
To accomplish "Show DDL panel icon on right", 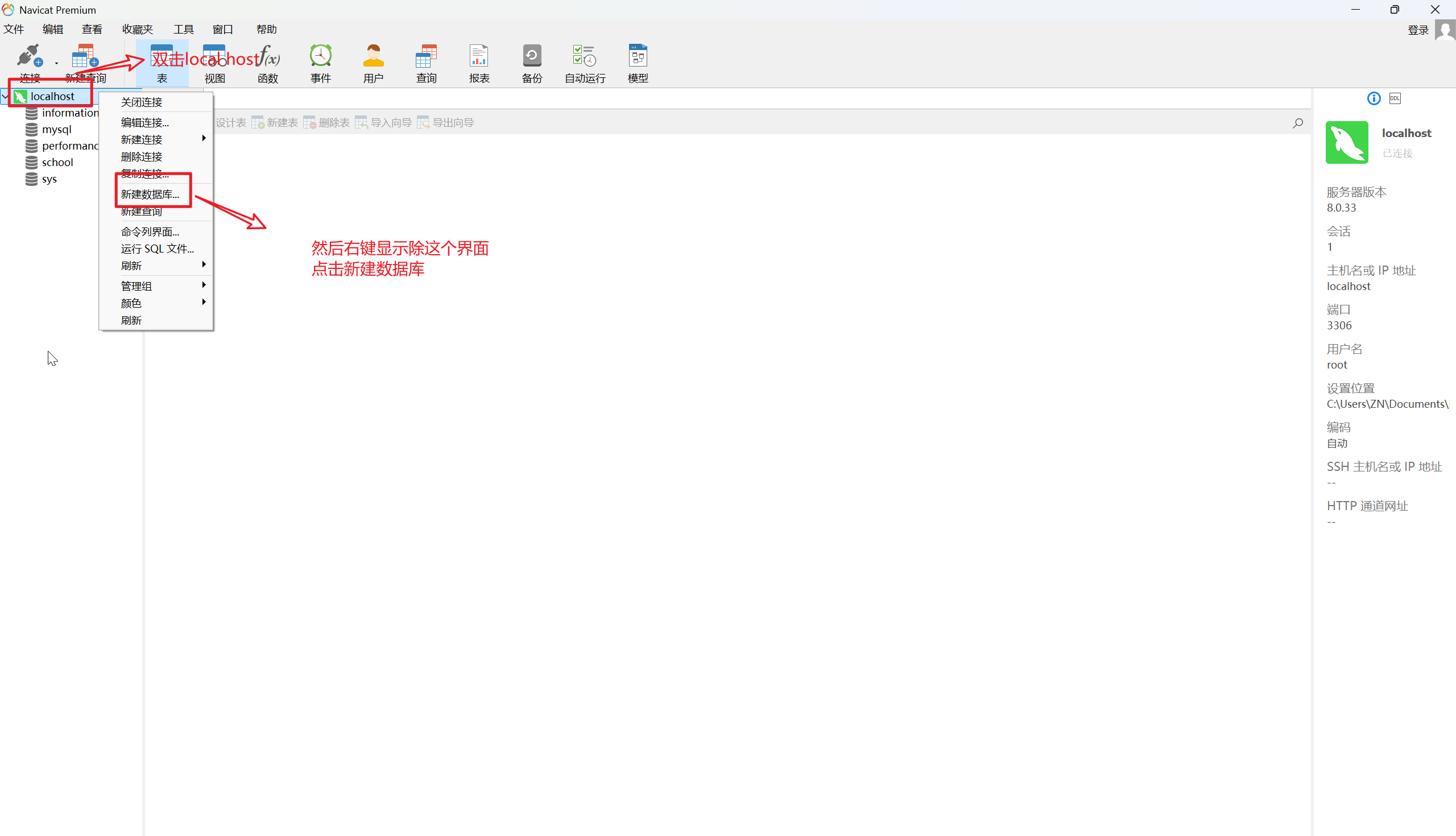I will click(x=1395, y=98).
